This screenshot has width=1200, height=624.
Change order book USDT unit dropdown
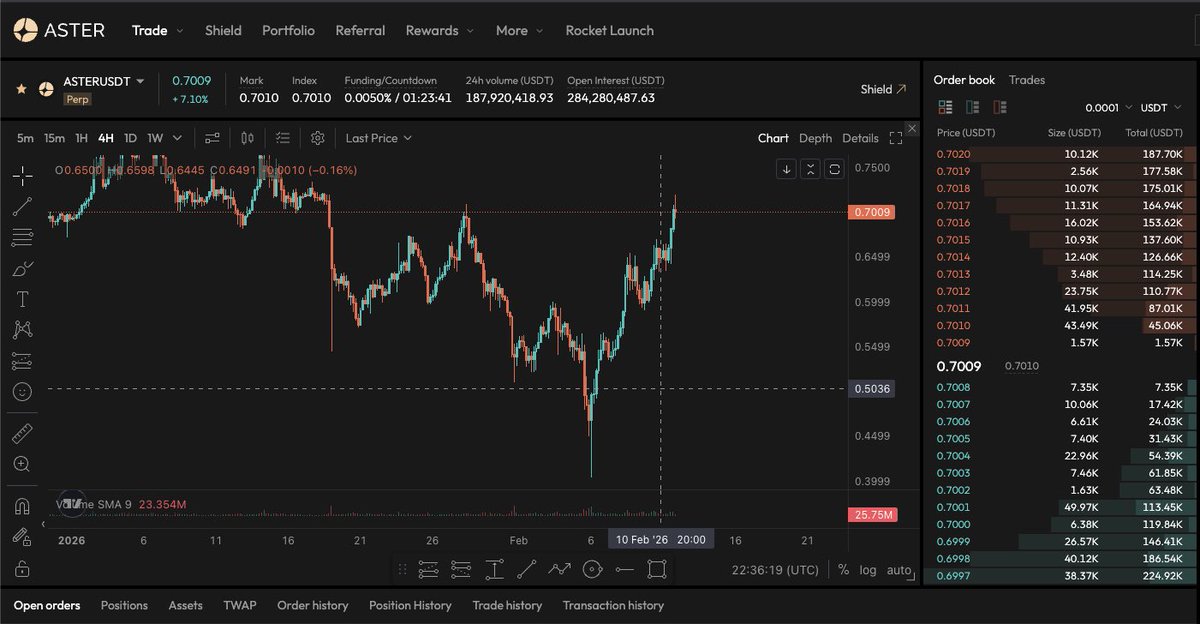(x=1162, y=107)
